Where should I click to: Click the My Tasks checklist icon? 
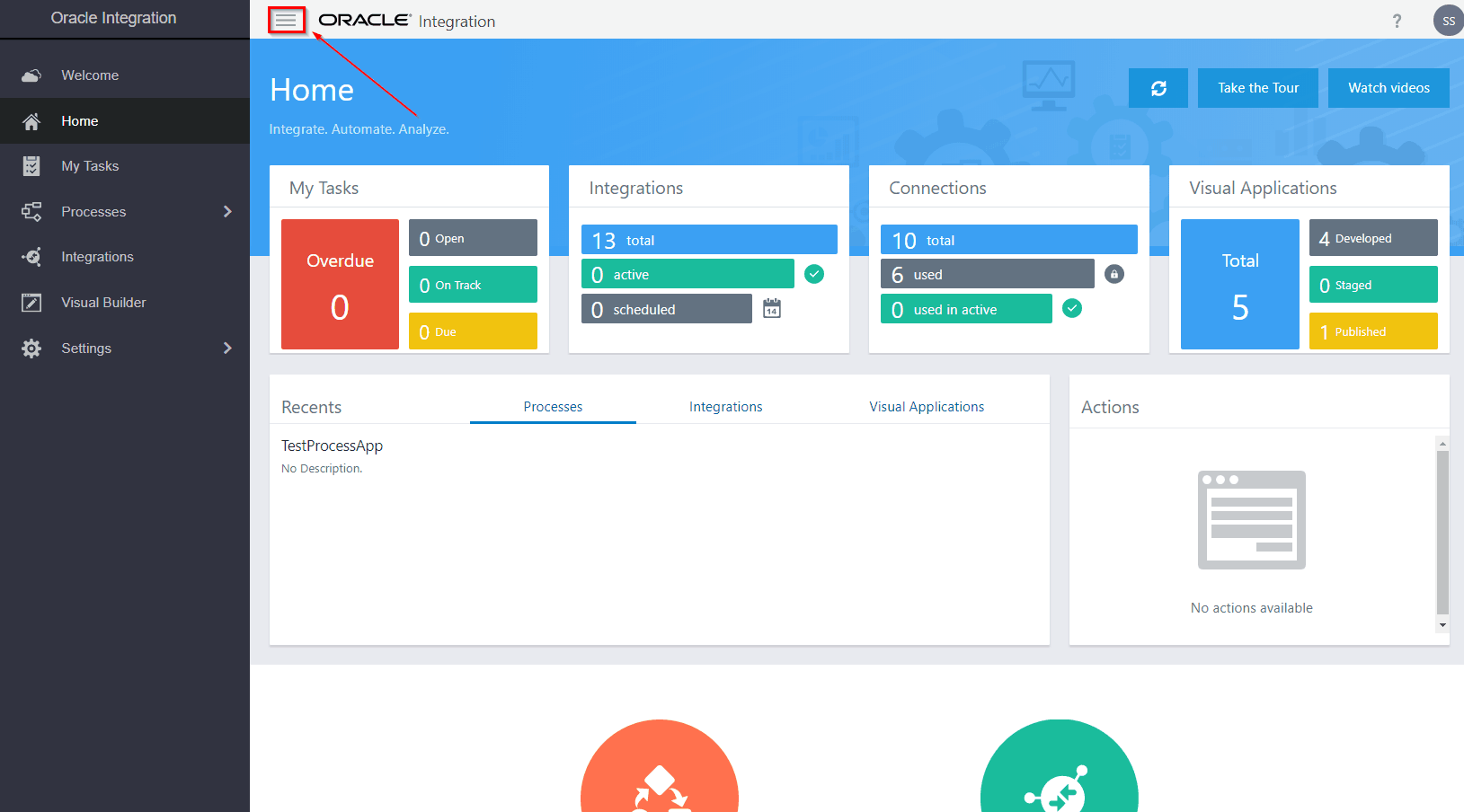pyautogui.click(x=31, y=166)
